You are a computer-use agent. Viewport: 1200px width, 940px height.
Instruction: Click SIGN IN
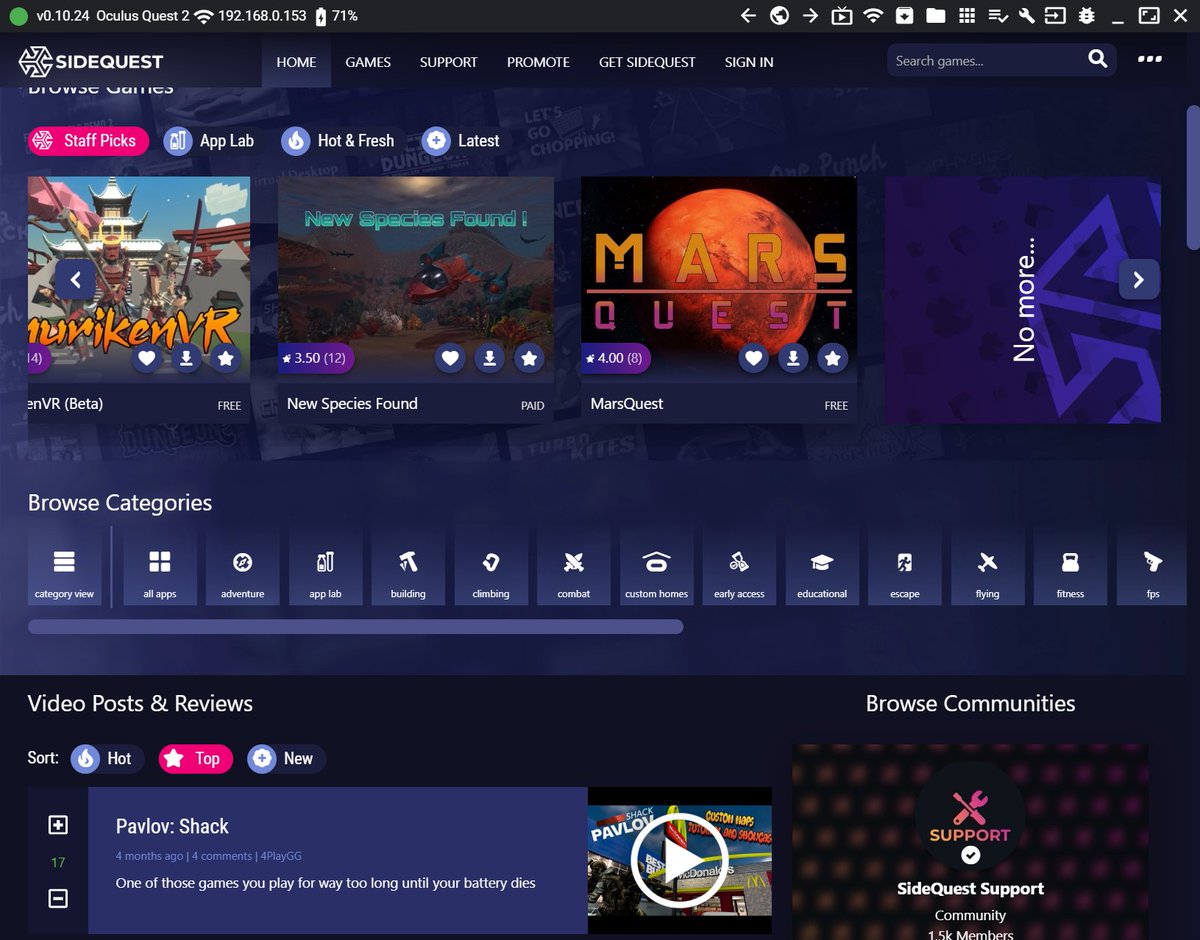[749, 62]
